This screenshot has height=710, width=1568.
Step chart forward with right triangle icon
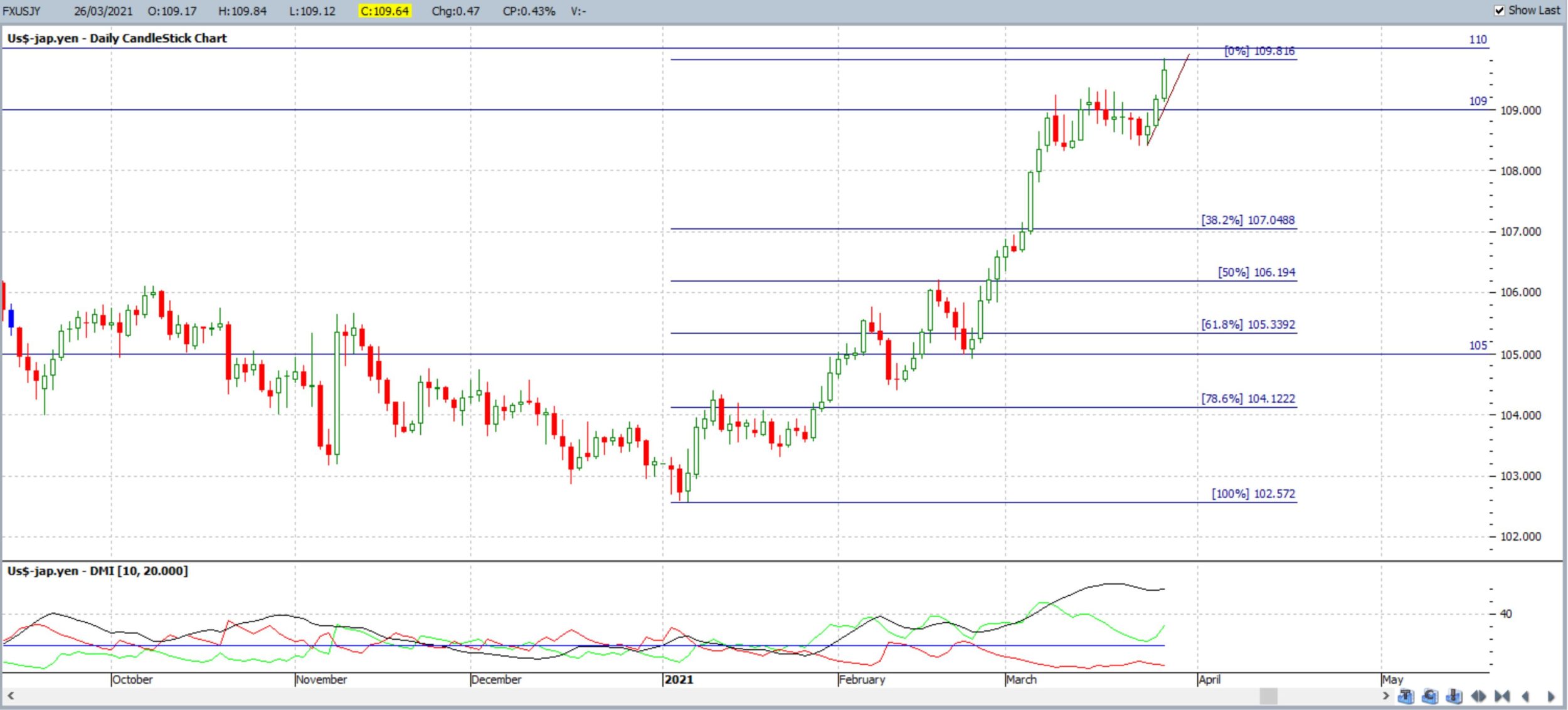click(1550, 696)
